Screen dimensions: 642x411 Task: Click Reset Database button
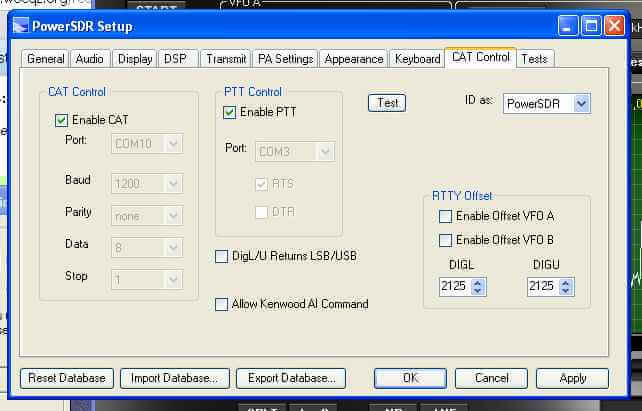coord(67,378)
